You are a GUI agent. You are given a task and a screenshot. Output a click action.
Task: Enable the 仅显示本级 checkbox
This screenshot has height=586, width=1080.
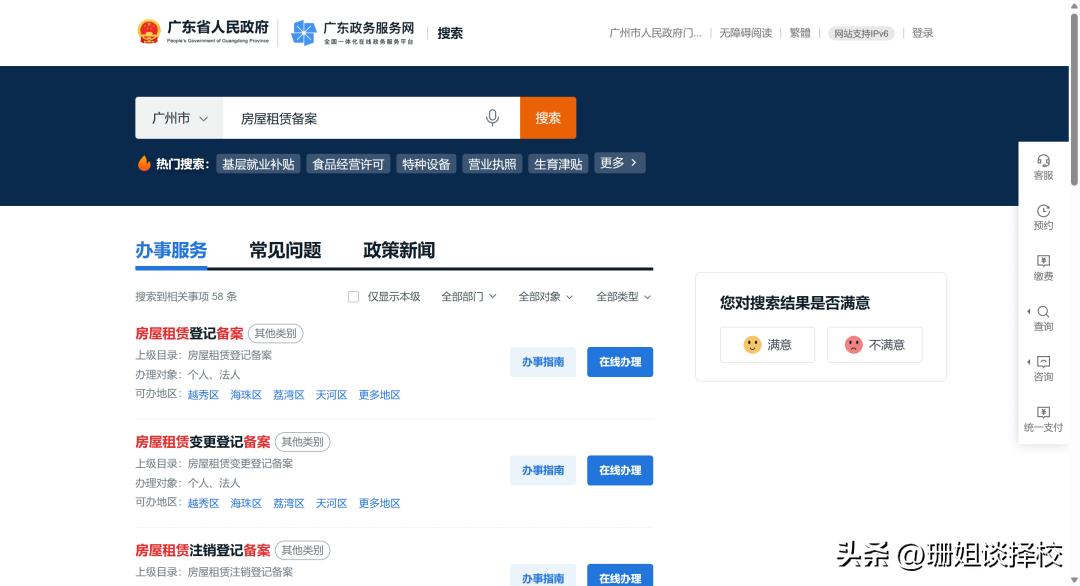[x=353, y=296]
